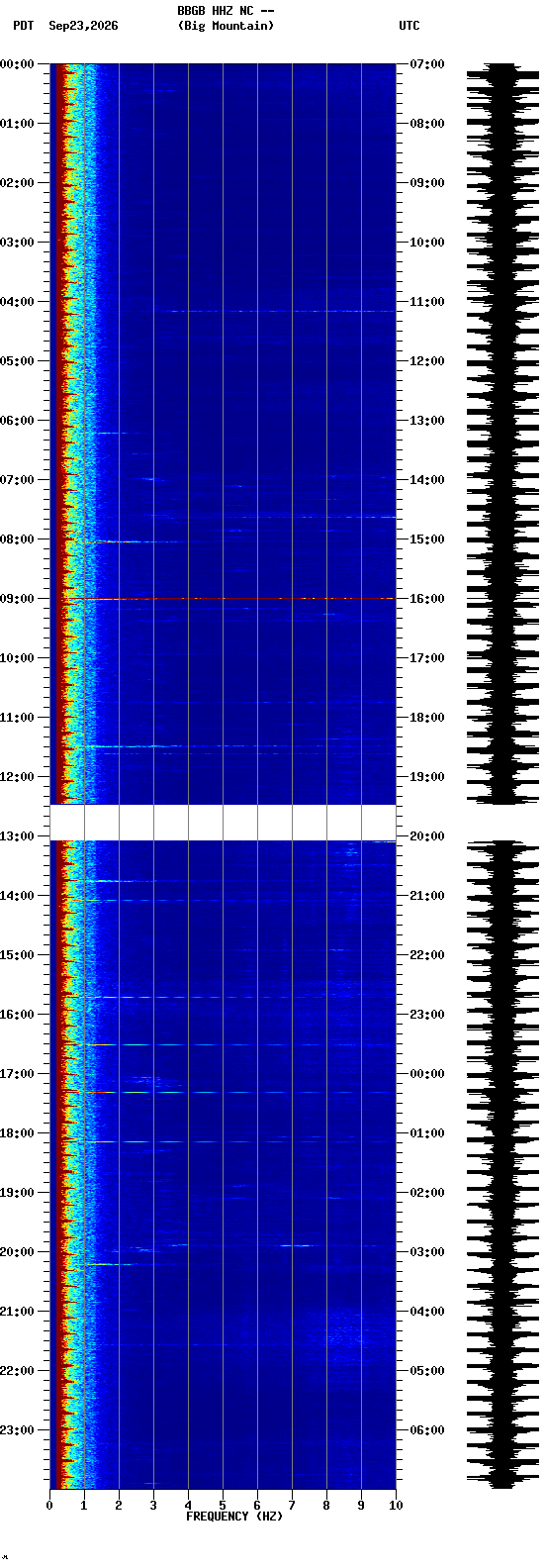Click the 3 Hz frequency tick label
546x1568 pixels.
(153, 1506)
